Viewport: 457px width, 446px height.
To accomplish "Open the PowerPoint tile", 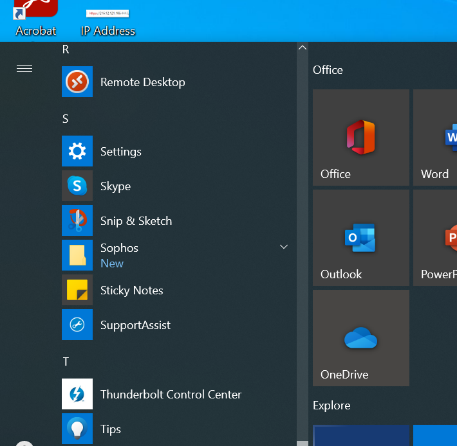I will tap(435, 238).
